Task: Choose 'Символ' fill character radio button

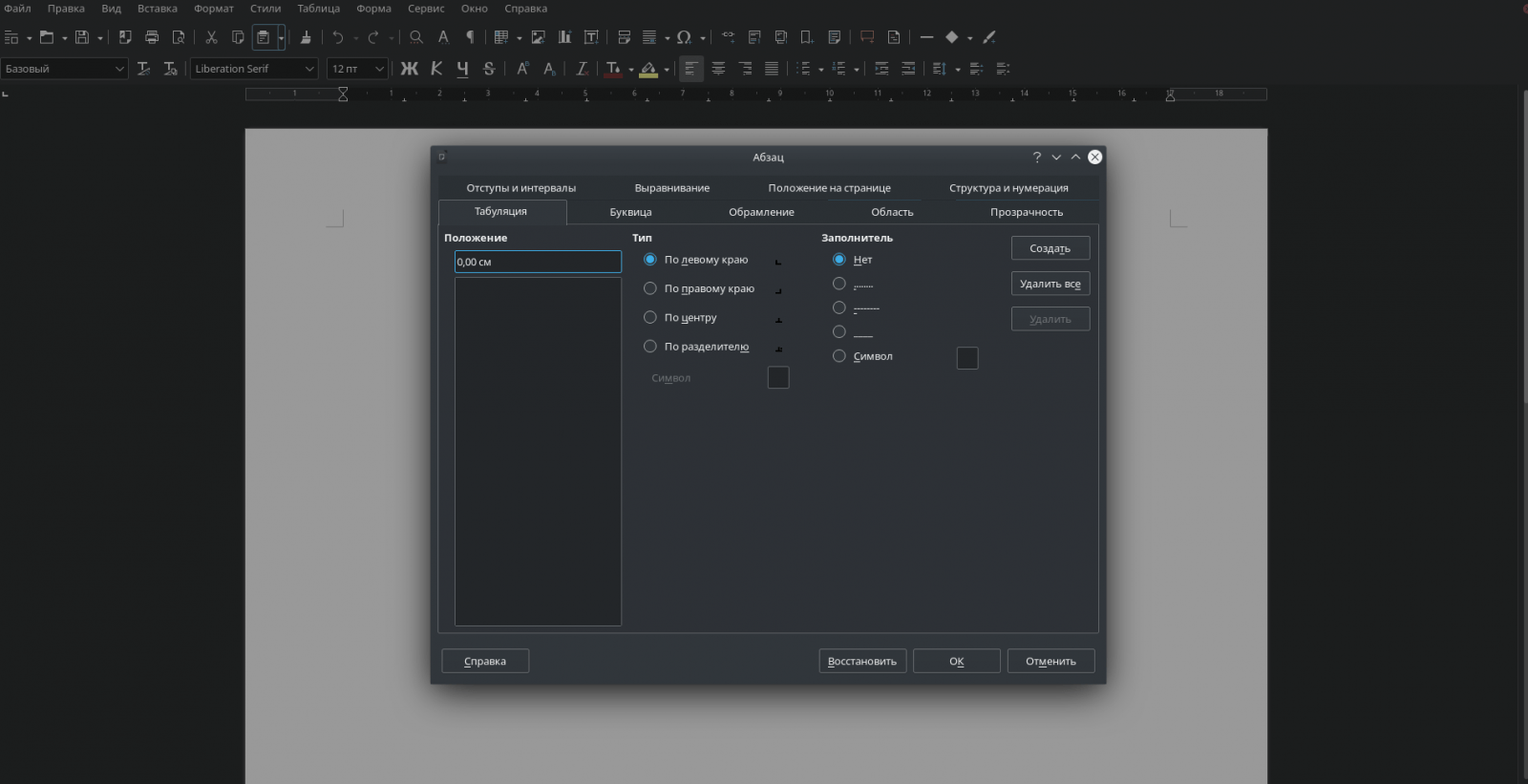Action: (839, 356)
